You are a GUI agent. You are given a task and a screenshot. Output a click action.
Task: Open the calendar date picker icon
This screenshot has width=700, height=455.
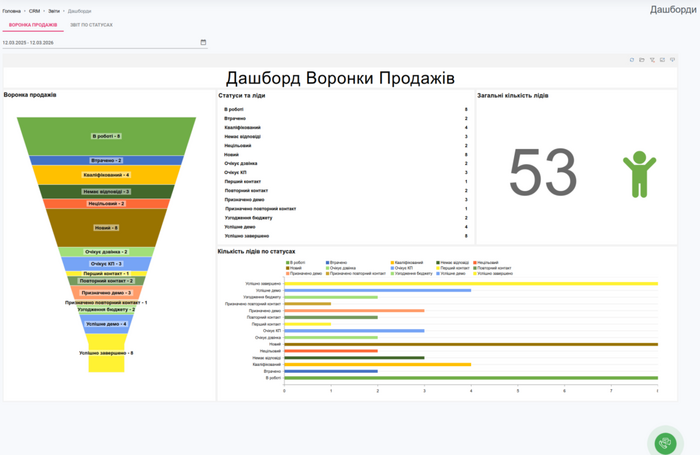pyautogui.click(x=203, y=42)
